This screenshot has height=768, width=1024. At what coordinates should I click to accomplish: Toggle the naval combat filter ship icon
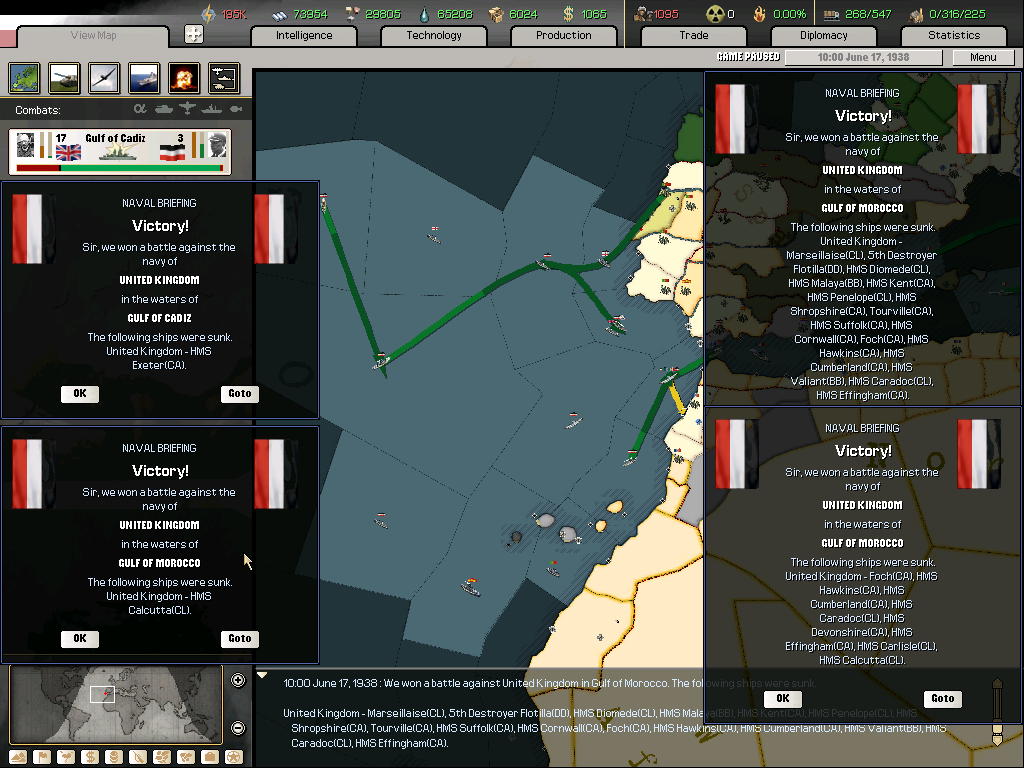[x=212, y=109]
